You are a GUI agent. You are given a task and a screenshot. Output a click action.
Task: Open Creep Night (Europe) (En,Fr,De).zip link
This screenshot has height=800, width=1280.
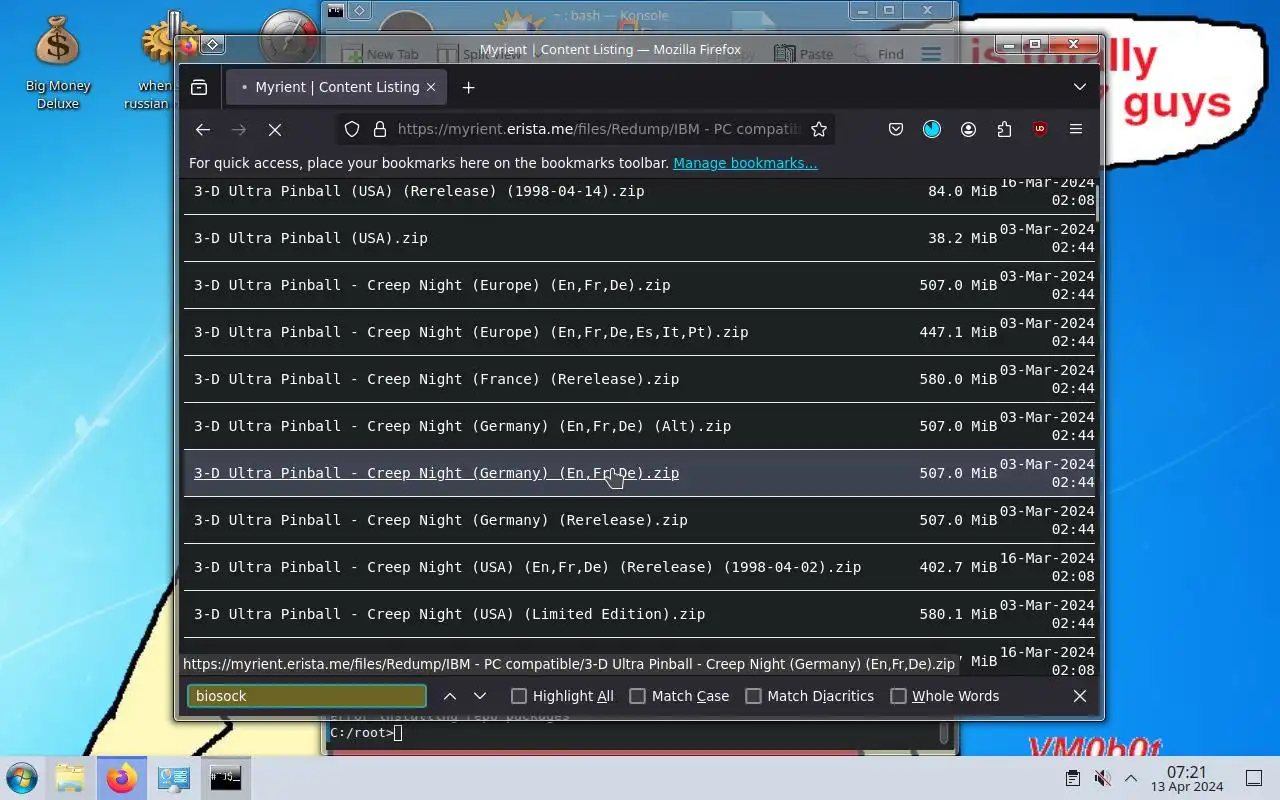(432, 285)
